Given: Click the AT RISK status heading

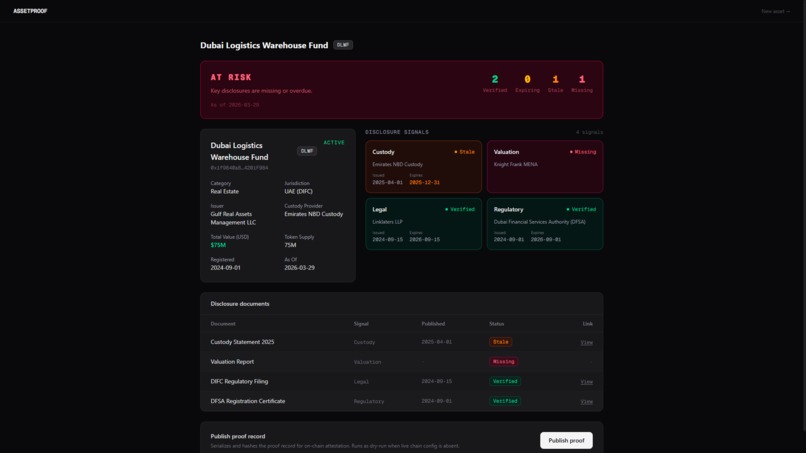Looking at the screenshot, I should tap(231, 78).
